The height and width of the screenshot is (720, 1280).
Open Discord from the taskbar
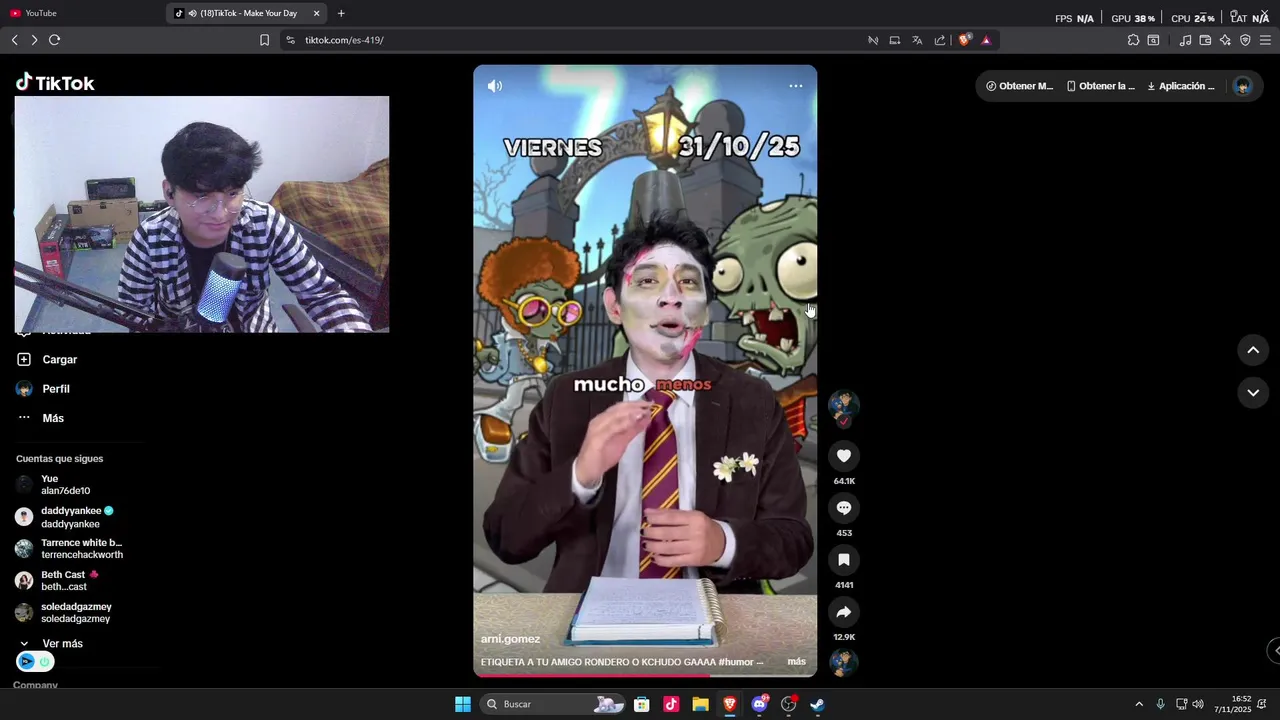[759, 704]
